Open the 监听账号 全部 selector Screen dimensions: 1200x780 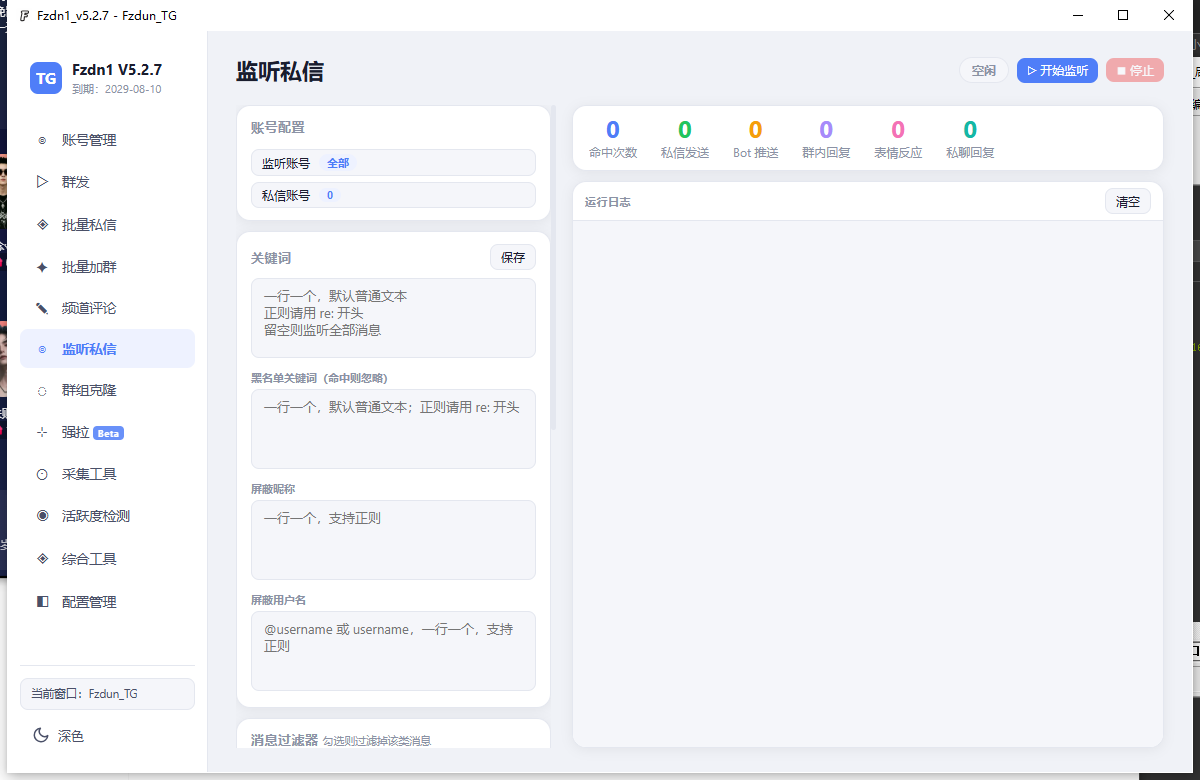393,163
